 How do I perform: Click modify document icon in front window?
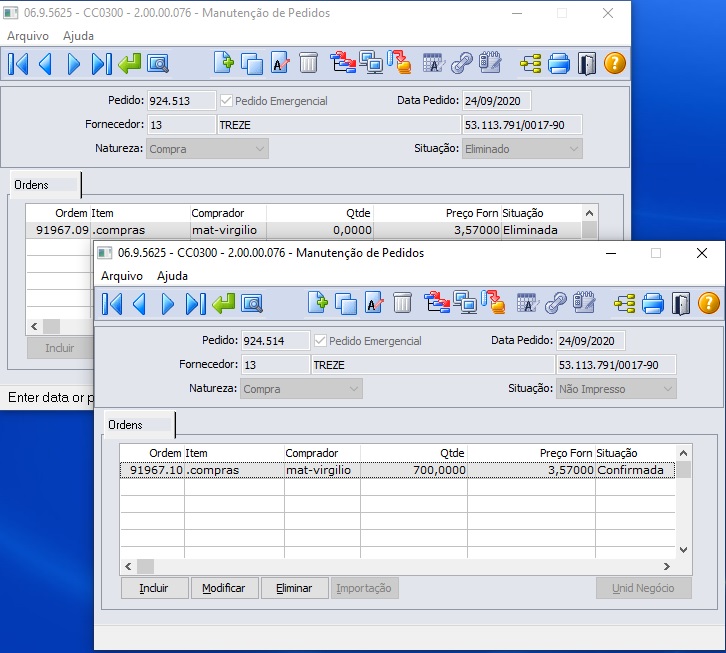click(x=374, y=303)
